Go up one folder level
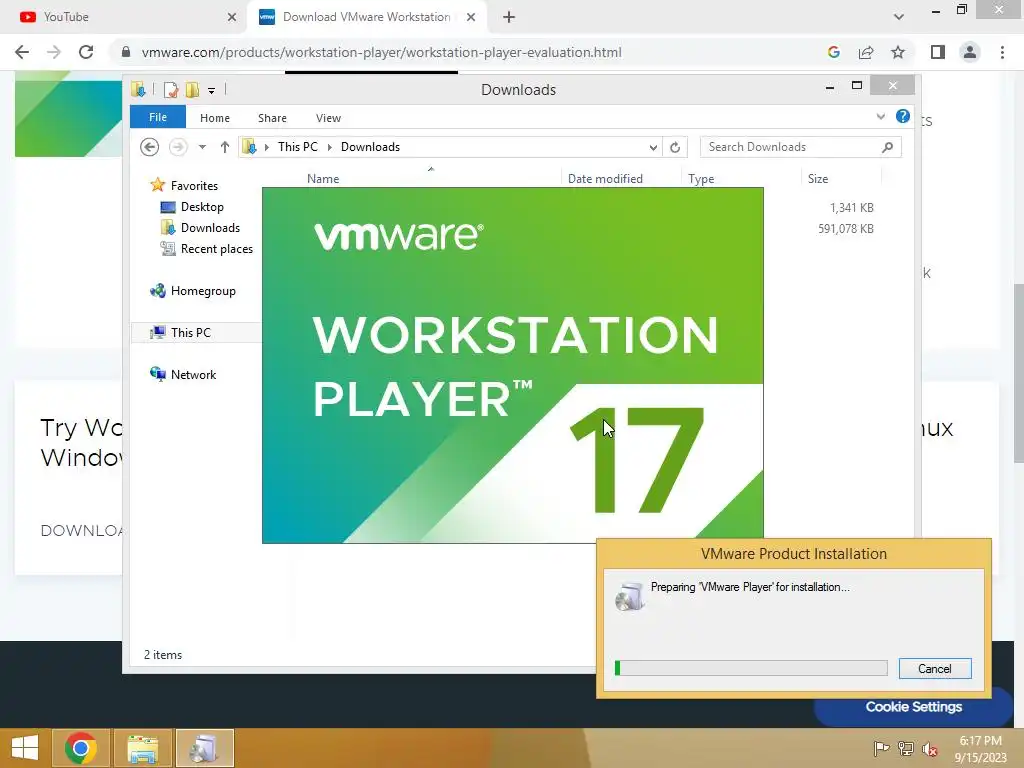 [x=225, y=147]
